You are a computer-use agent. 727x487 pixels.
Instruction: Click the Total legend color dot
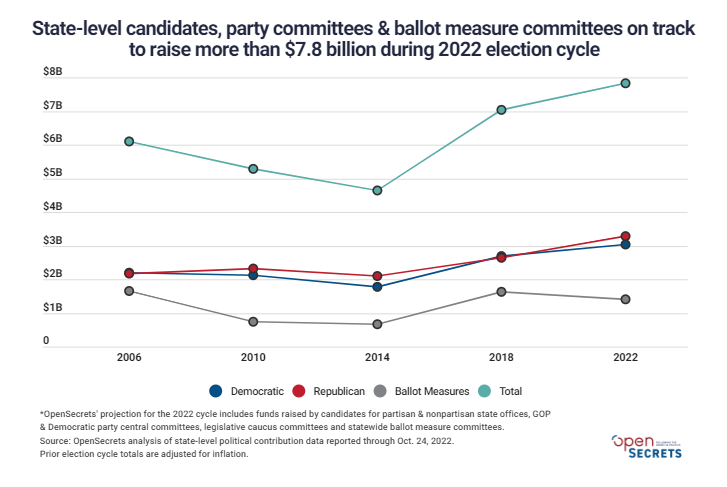[x=486, y=391]
